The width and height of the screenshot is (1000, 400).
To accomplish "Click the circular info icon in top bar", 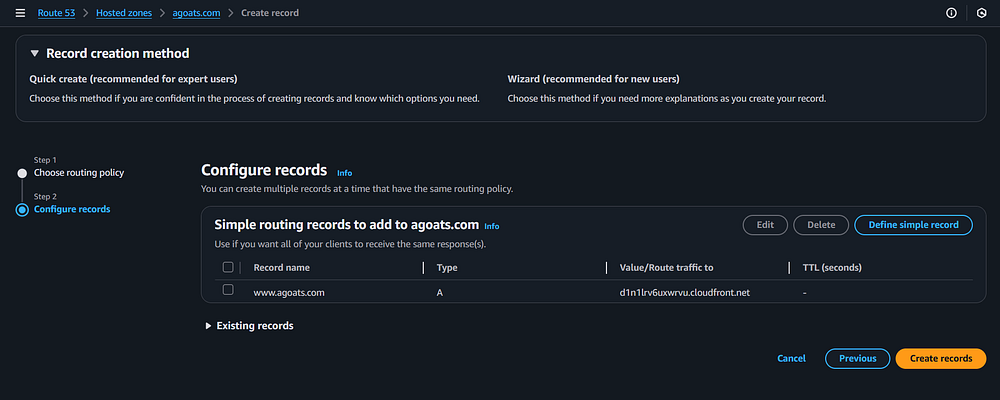I will coord(950,13).
